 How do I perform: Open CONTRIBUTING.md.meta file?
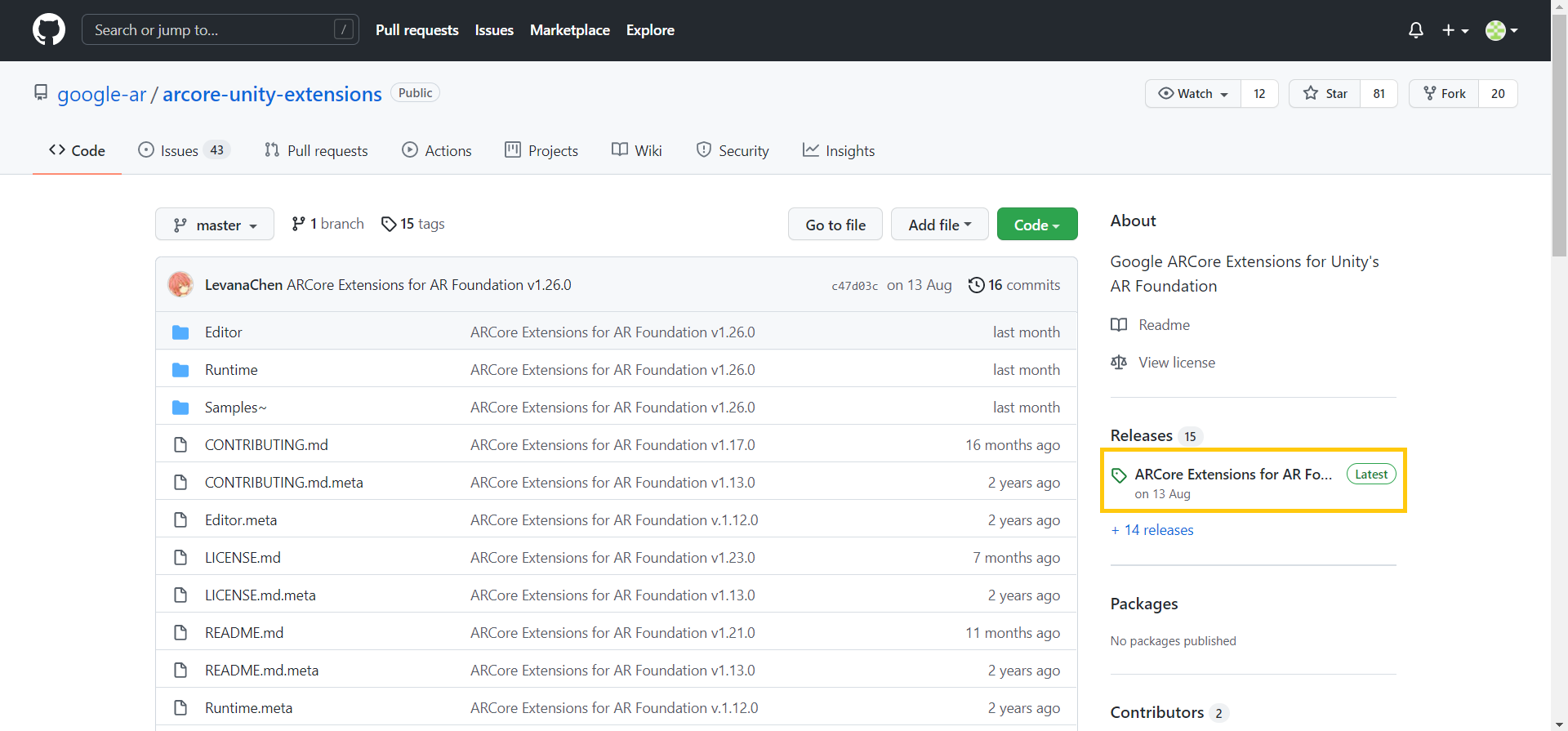(284, 483)
